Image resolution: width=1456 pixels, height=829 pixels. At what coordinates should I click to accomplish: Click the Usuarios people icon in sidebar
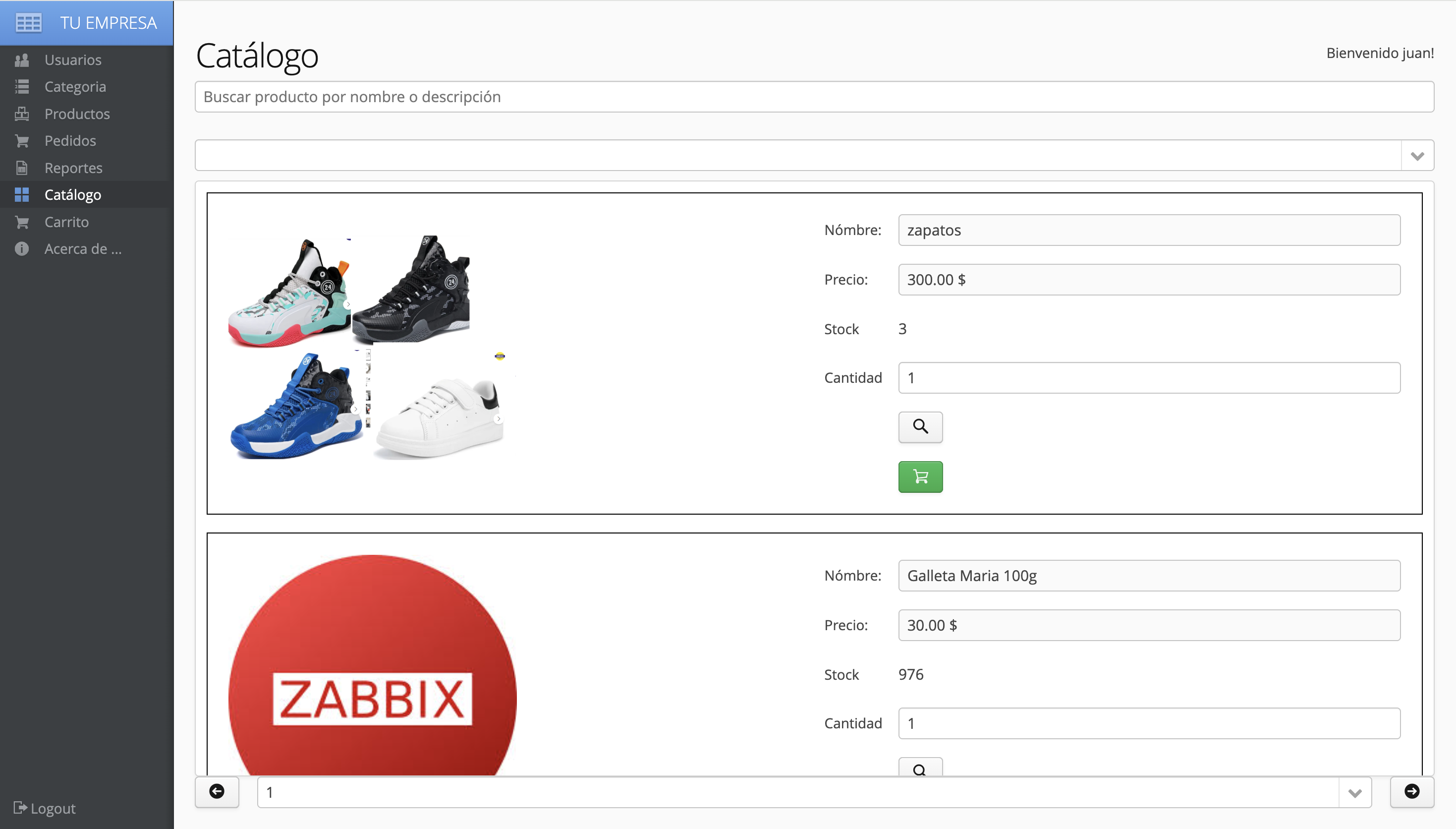(x=22, y=60)
